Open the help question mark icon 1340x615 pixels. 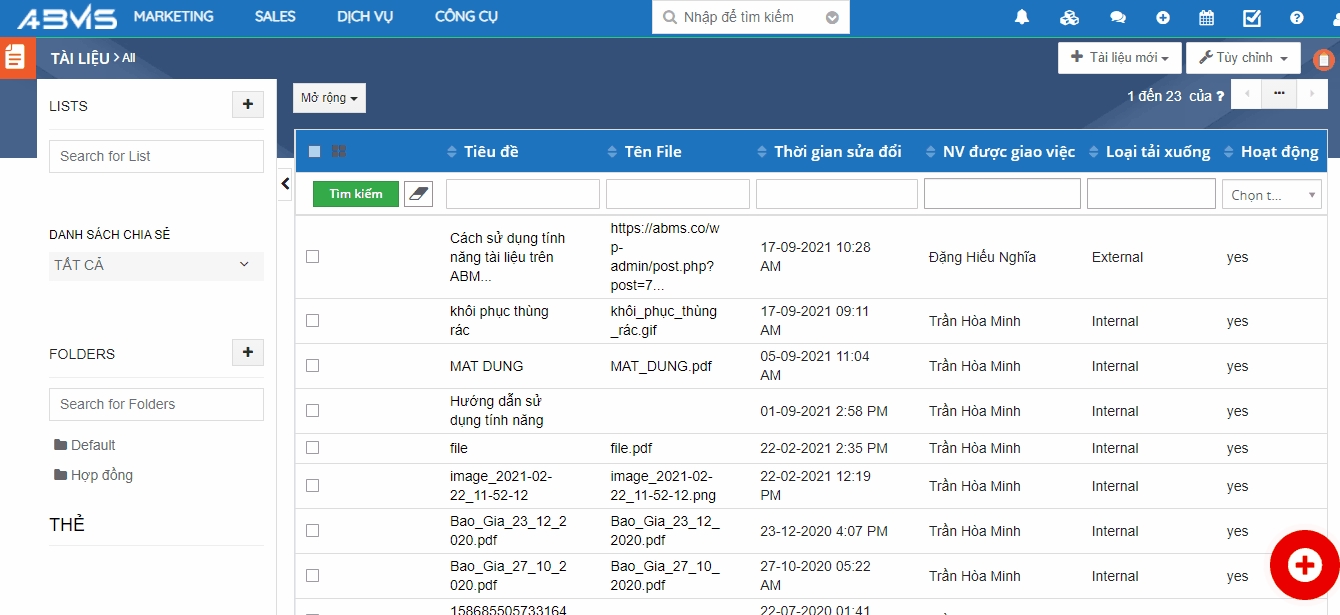click(x=1297, y=18)
